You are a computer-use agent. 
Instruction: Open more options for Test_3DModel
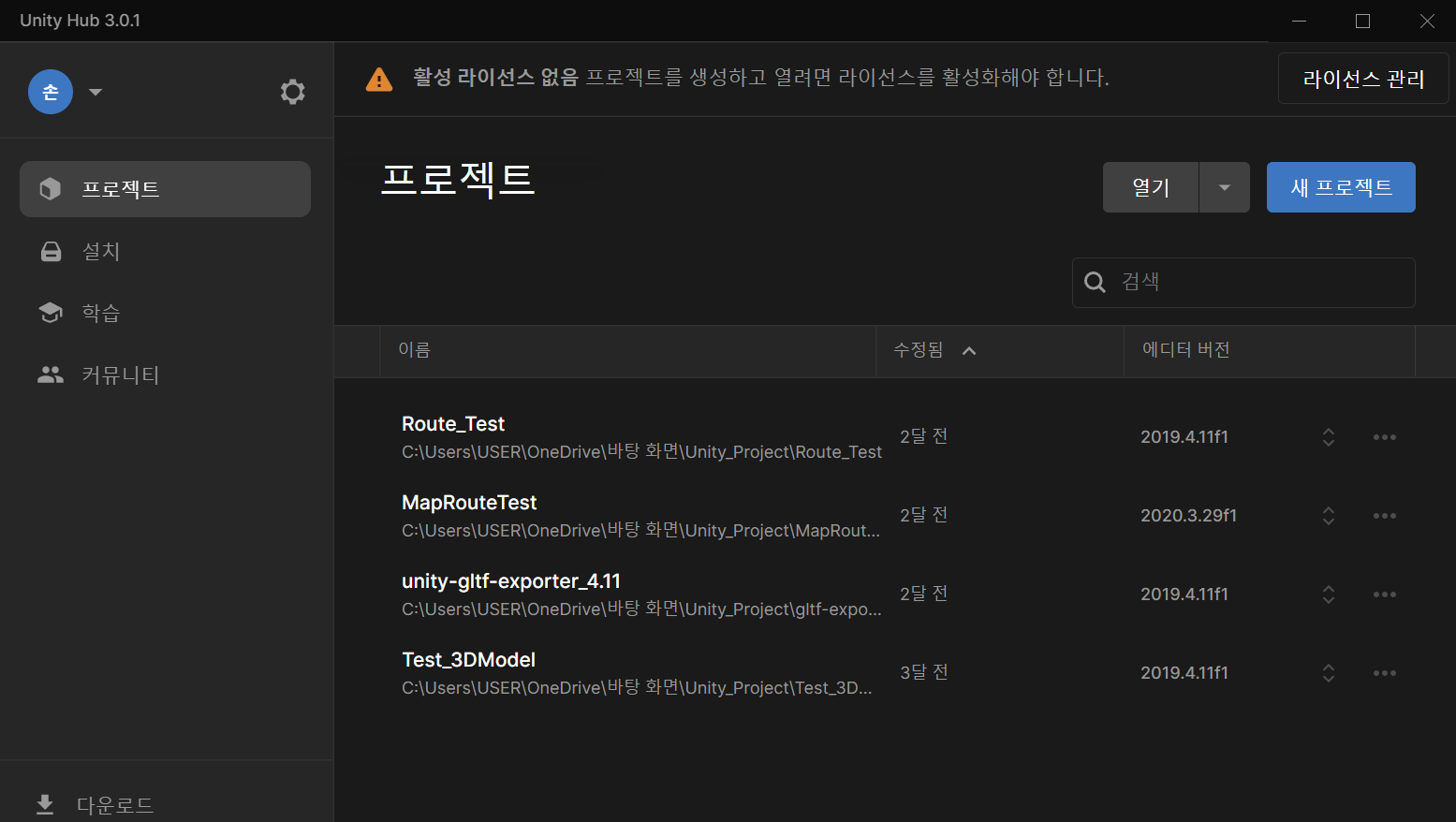(x=1385, y=673)
